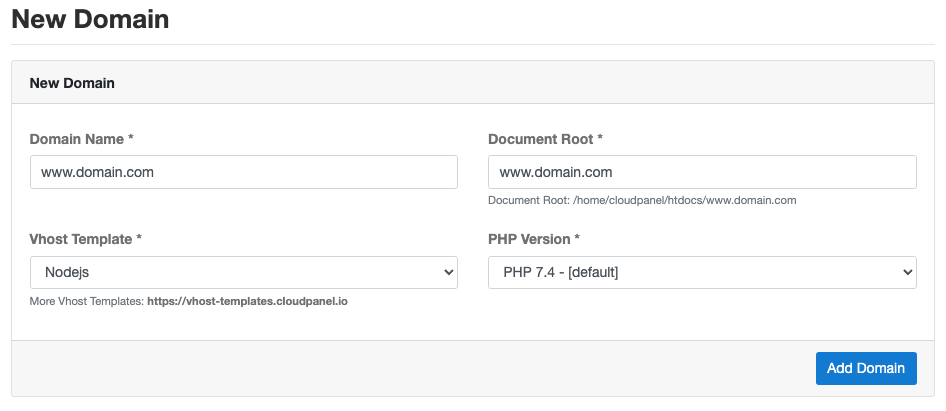
Task: Click the asterisk beside Document Root label
Action: [x=600, y=138]
